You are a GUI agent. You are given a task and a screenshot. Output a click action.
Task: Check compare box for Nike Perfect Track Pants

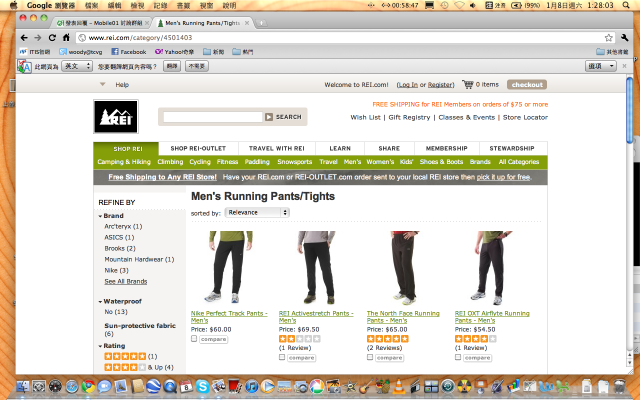click(194, 339)
